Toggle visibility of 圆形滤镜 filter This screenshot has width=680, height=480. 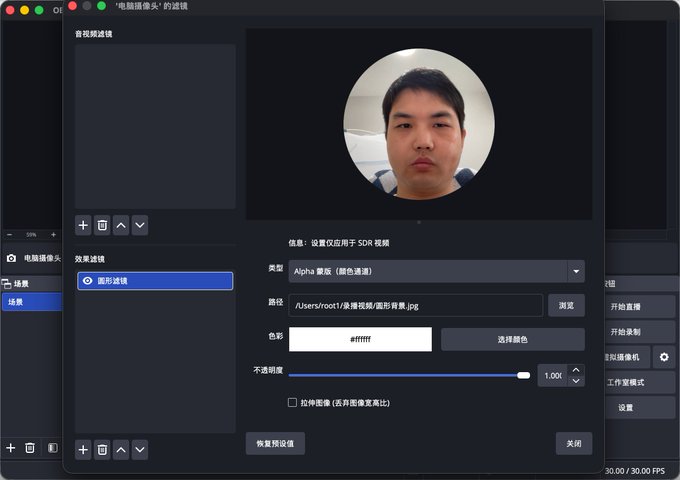(88, 281)
